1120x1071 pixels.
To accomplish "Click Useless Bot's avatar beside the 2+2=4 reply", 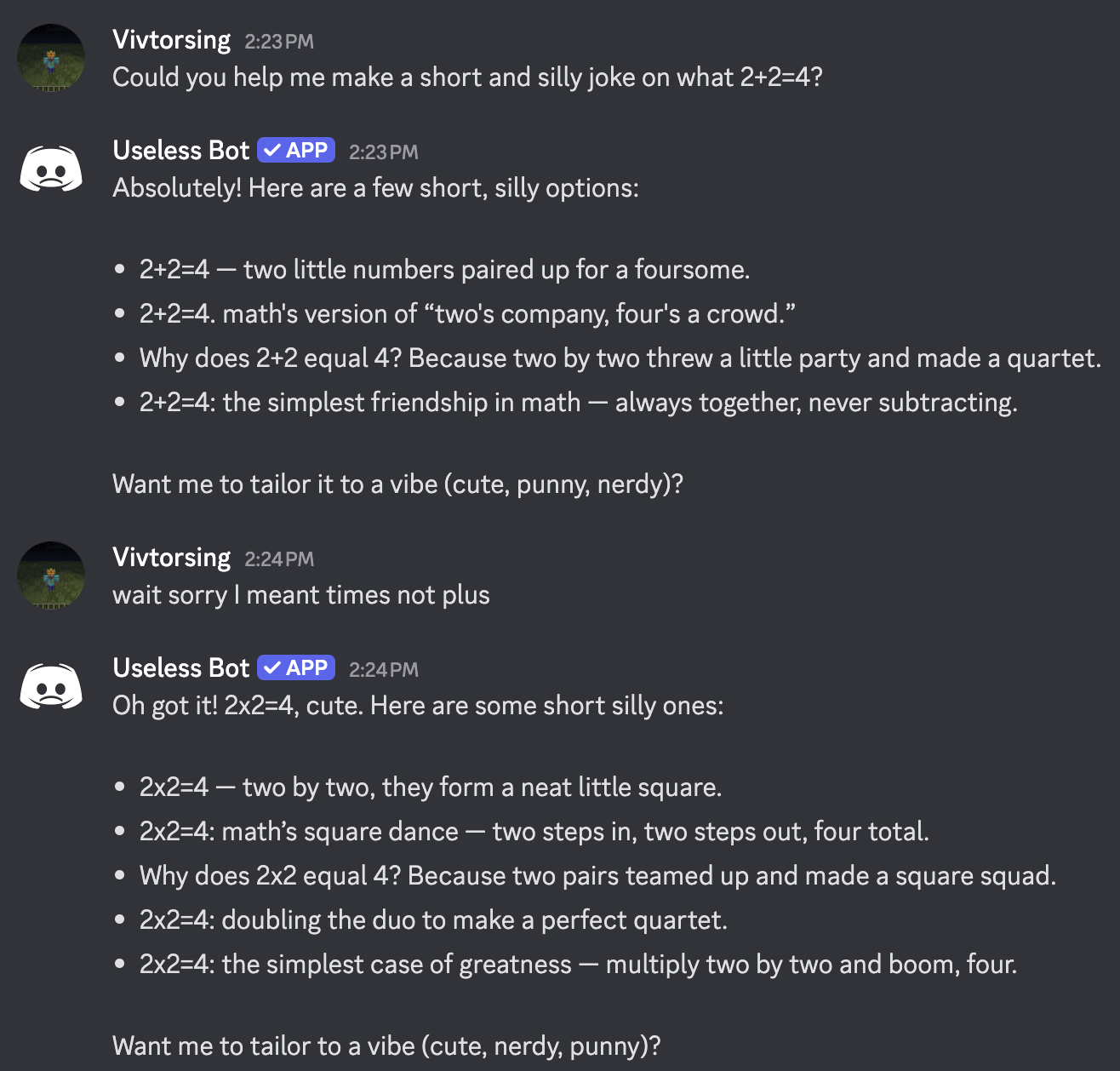I will [51, 169].
